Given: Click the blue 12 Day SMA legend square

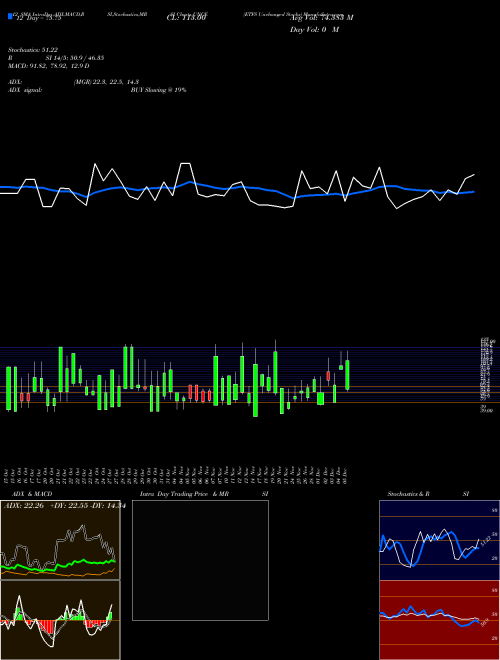Looking at the screenshot, I should pyautogui.click(x=10, y=17).
